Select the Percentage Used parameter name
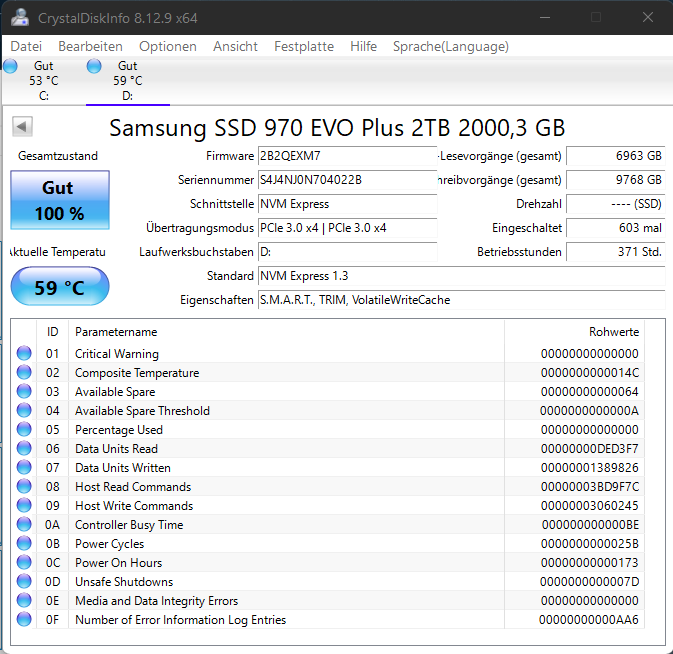Screen dimensions: 673x654 119,430
